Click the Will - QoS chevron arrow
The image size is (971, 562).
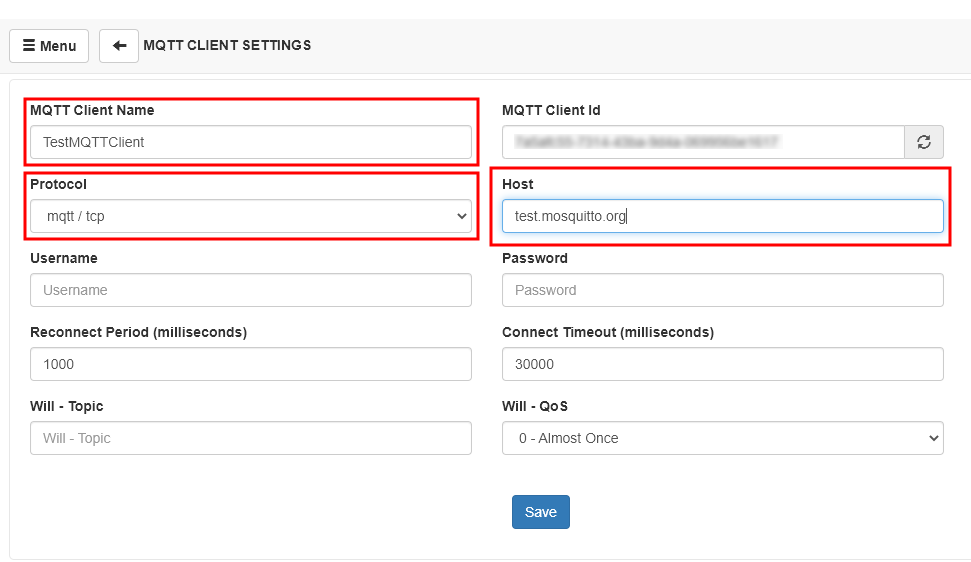click(933, 438)
